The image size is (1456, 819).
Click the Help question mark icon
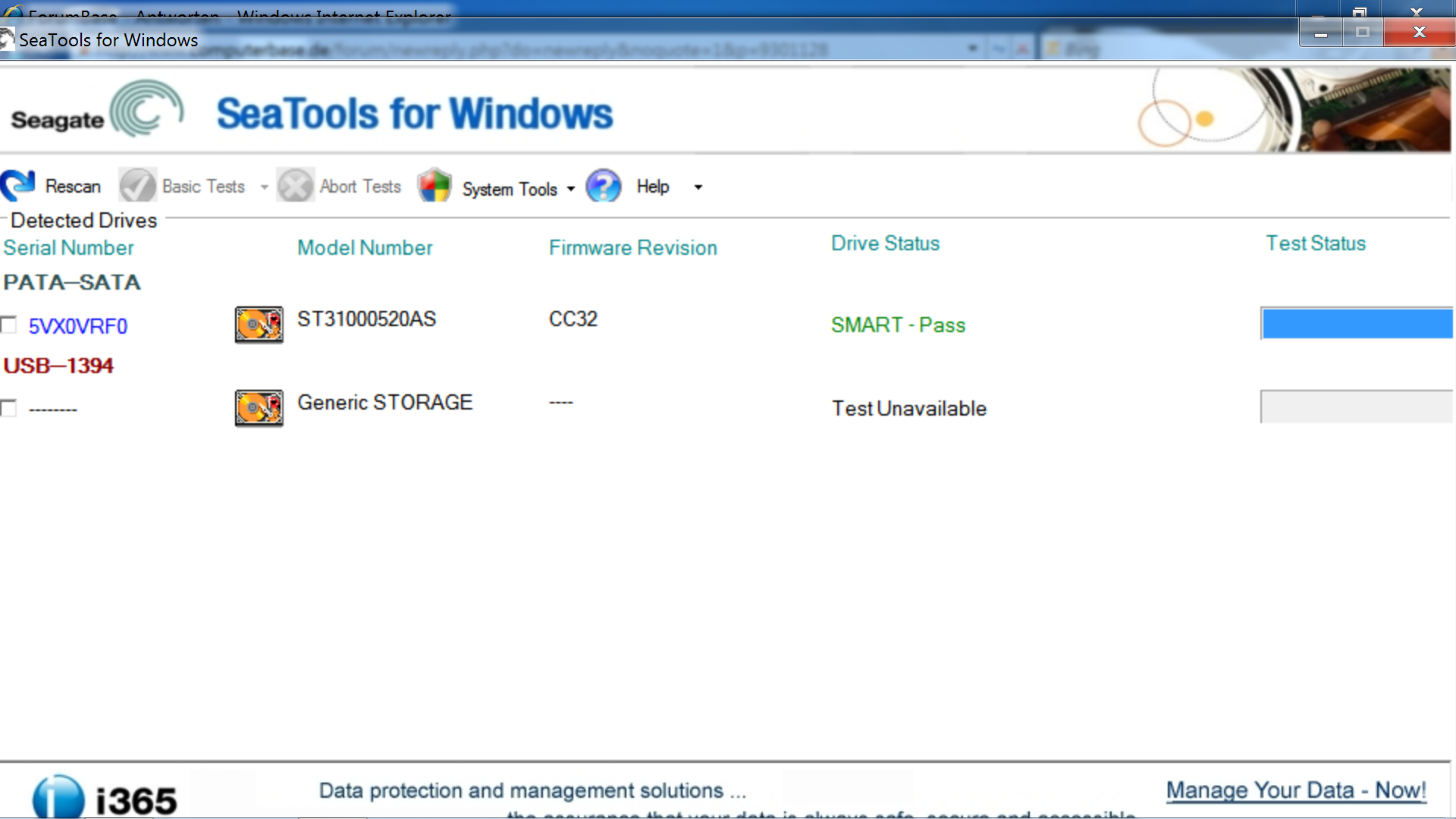(604, 186)
